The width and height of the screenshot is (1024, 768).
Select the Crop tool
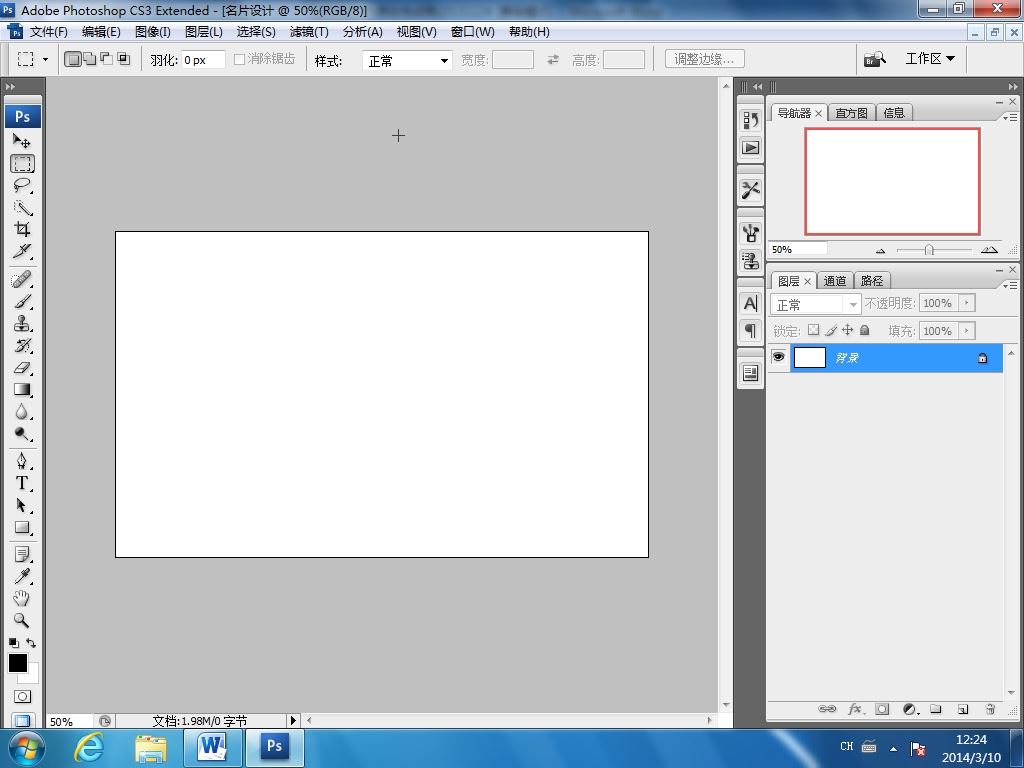(x=22, y=229)
